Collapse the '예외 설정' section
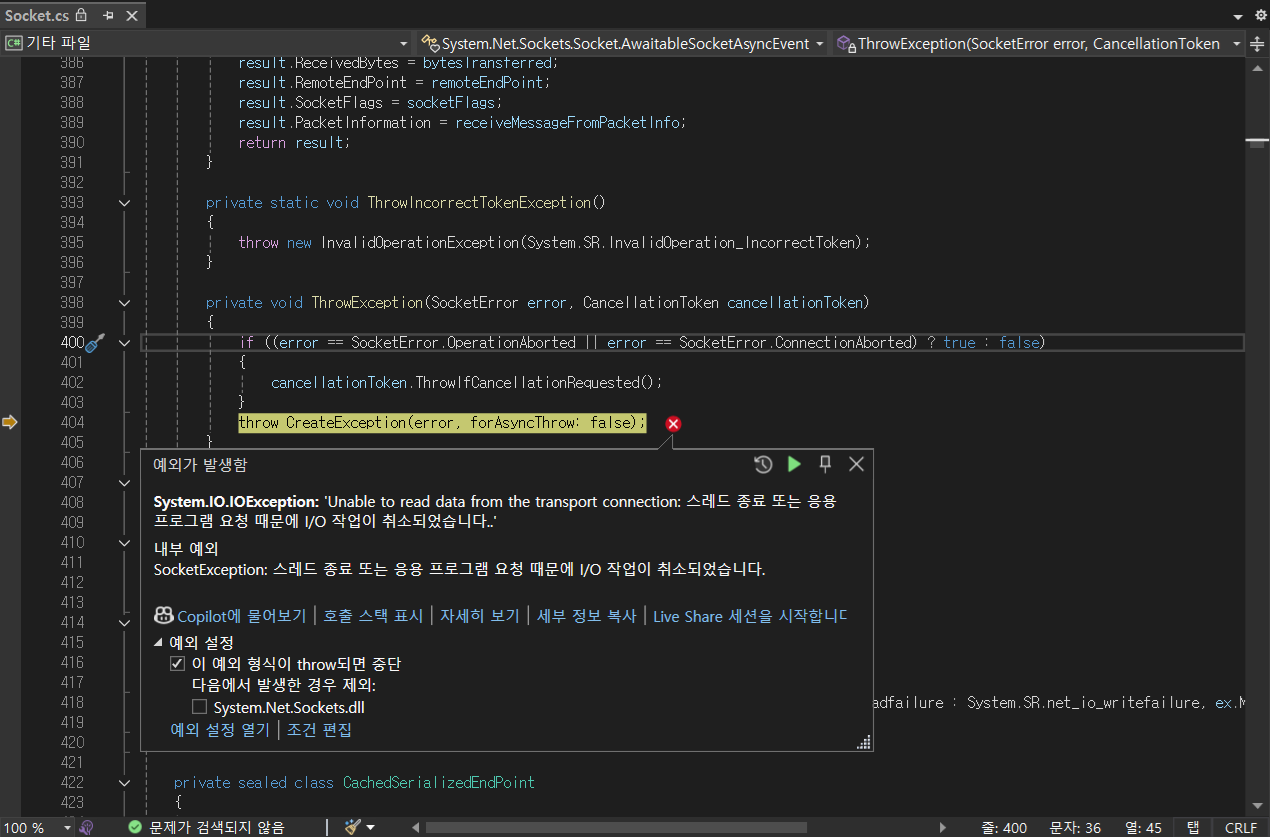The width and height of the screenshot is (1270, 837). 157,642
